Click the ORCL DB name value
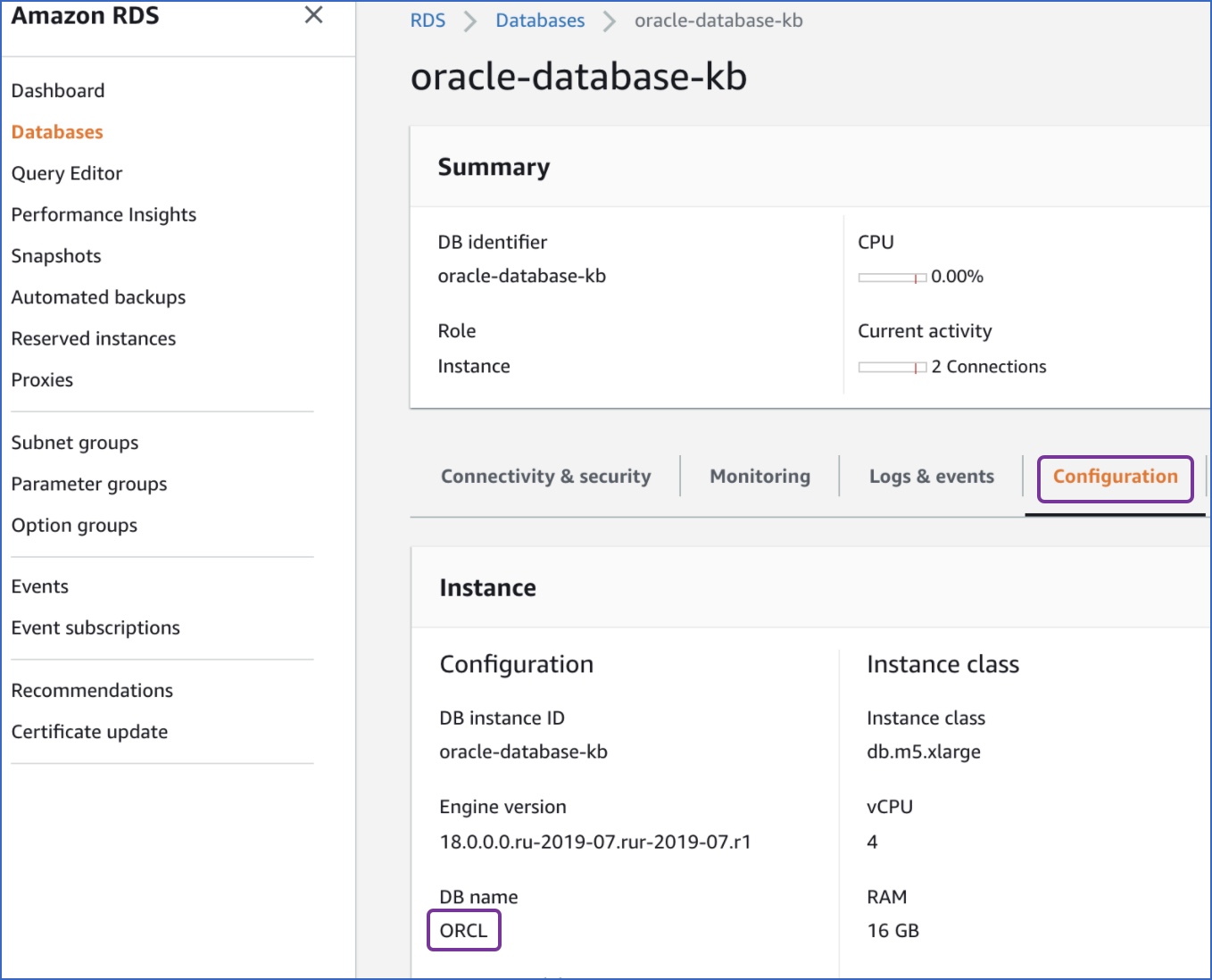The image size is (1212, 980). [x=464, y=930]
